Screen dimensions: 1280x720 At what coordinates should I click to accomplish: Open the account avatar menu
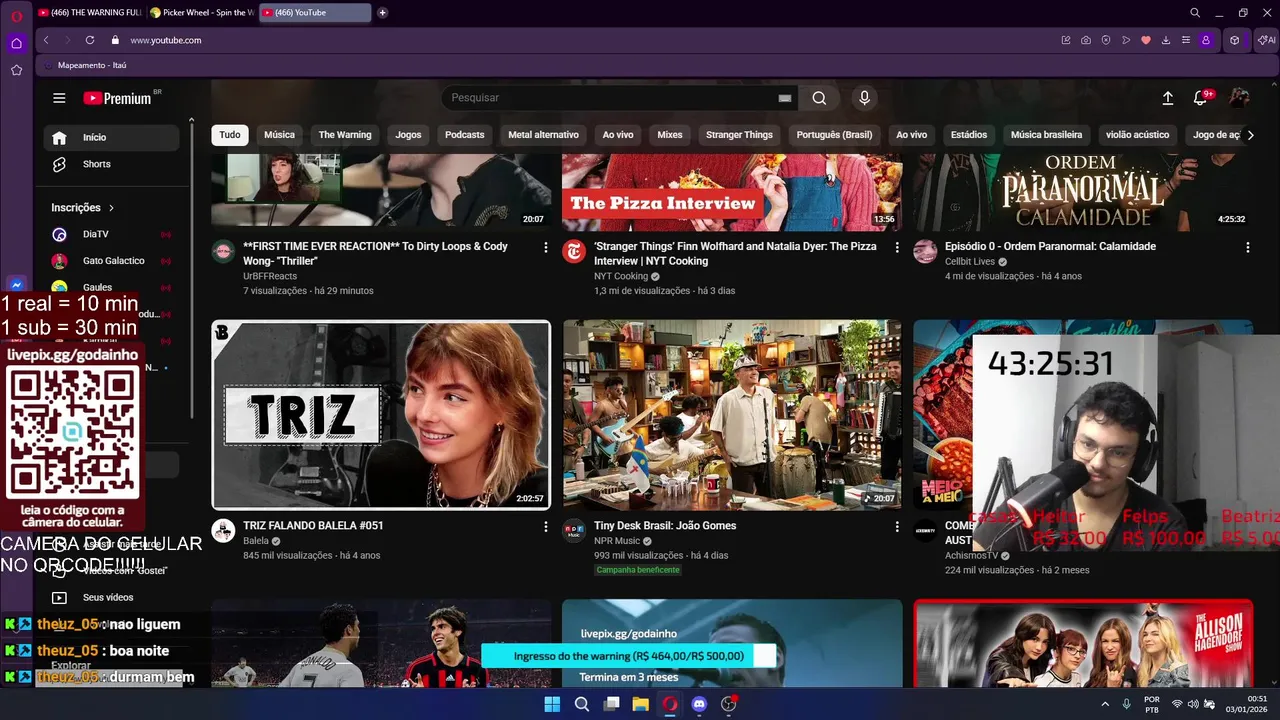(x=1239, y=97)
